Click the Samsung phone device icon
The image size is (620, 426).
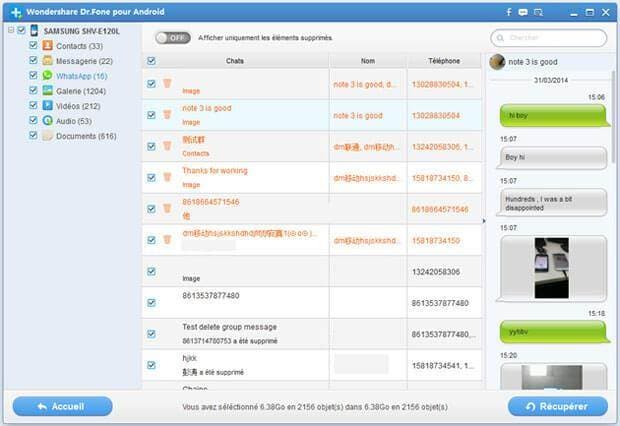tap(34, 30)
